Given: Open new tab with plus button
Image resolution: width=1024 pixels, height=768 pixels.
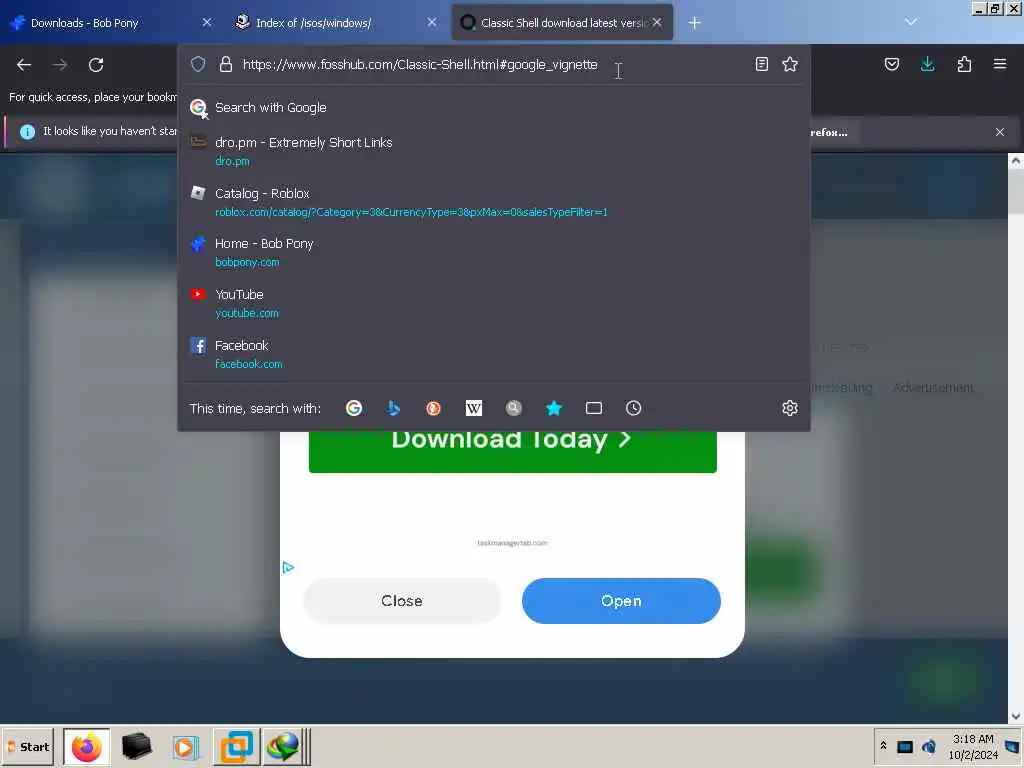Looking at the screenshot, I should (x=694, y=23).
